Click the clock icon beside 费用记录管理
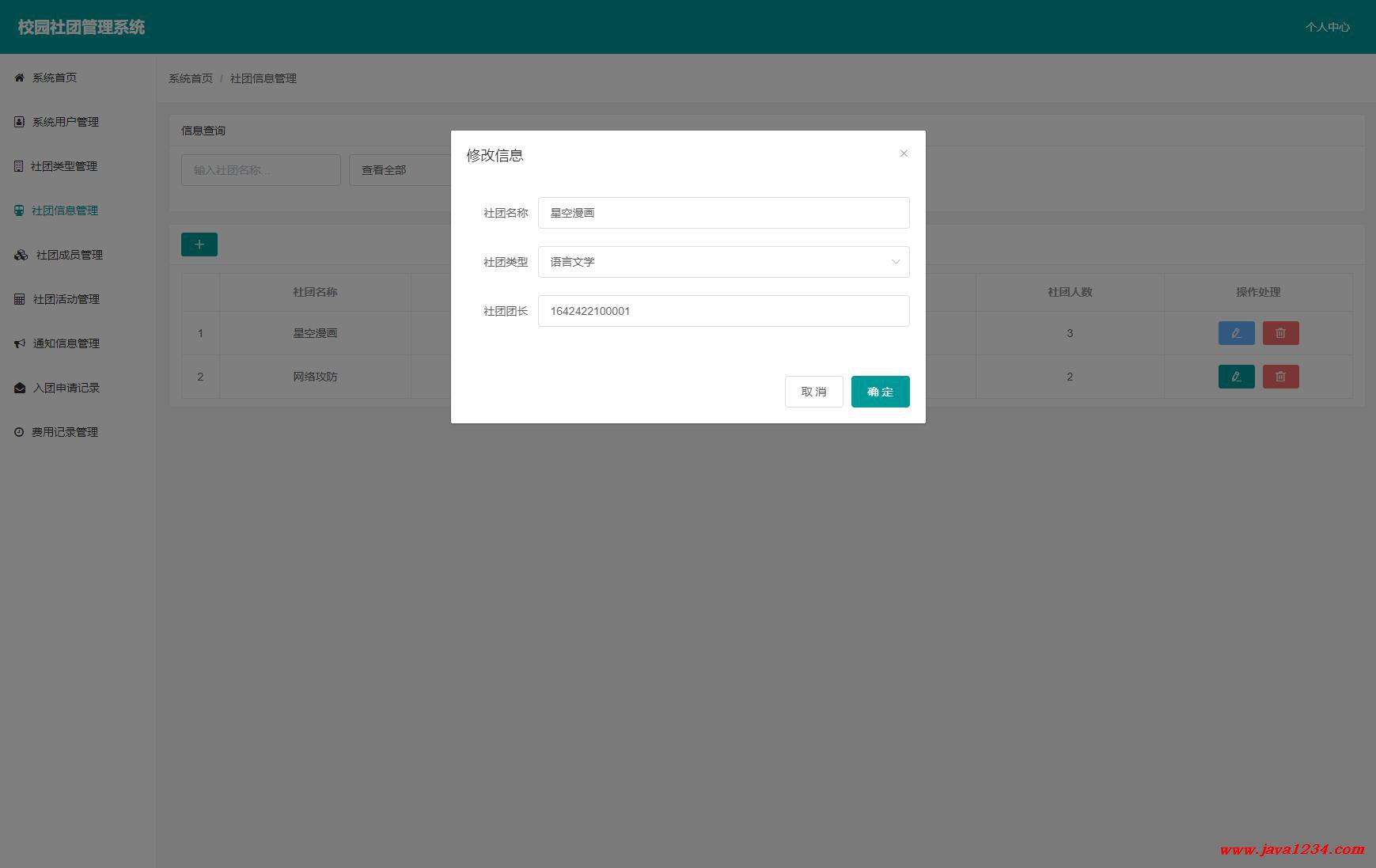1376x868 pixels. pyautogui.click(x=19, y=432)
